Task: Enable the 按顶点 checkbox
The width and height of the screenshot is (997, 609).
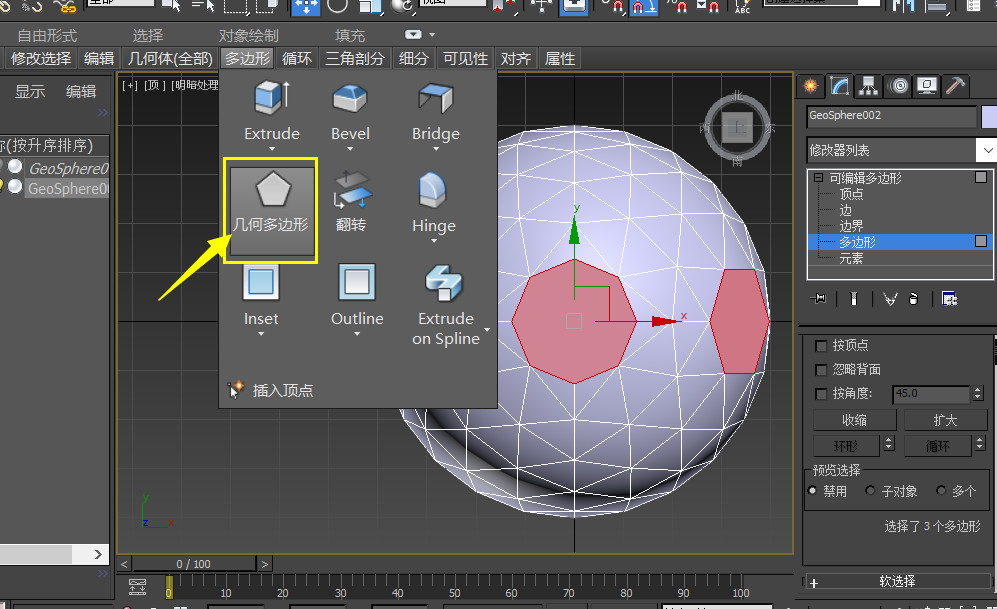Action: 822,346
